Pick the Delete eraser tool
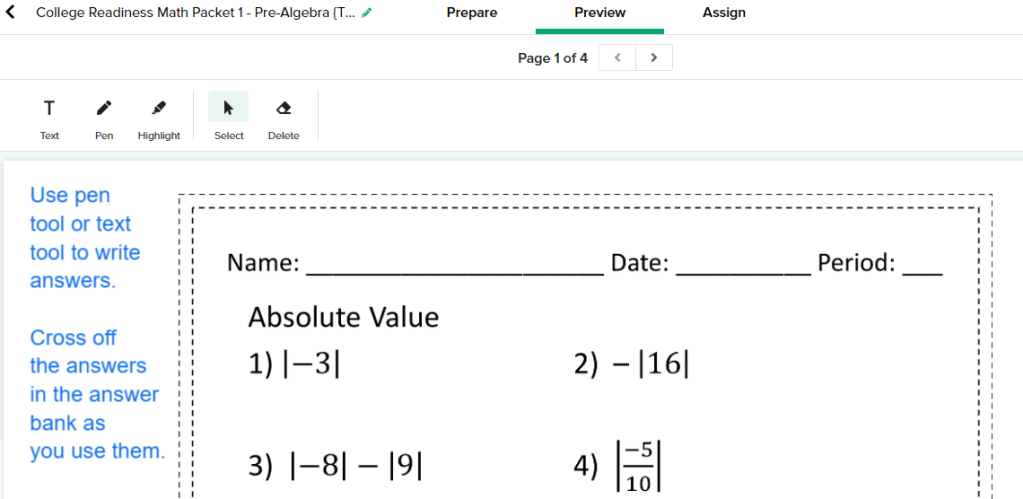Screen dimensions: 1023x499 pos(283,117)
